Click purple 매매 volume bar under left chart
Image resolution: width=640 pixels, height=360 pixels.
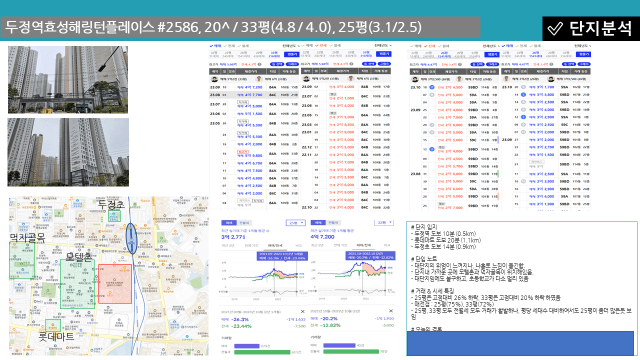[247, 346]
